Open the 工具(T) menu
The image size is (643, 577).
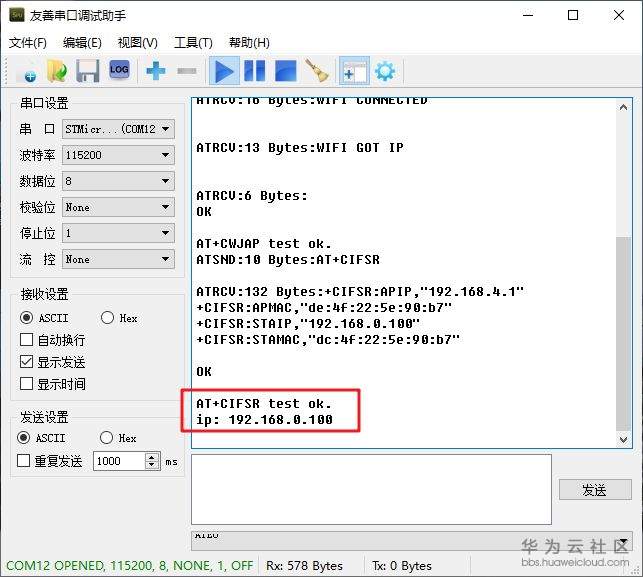pos(193,43)
